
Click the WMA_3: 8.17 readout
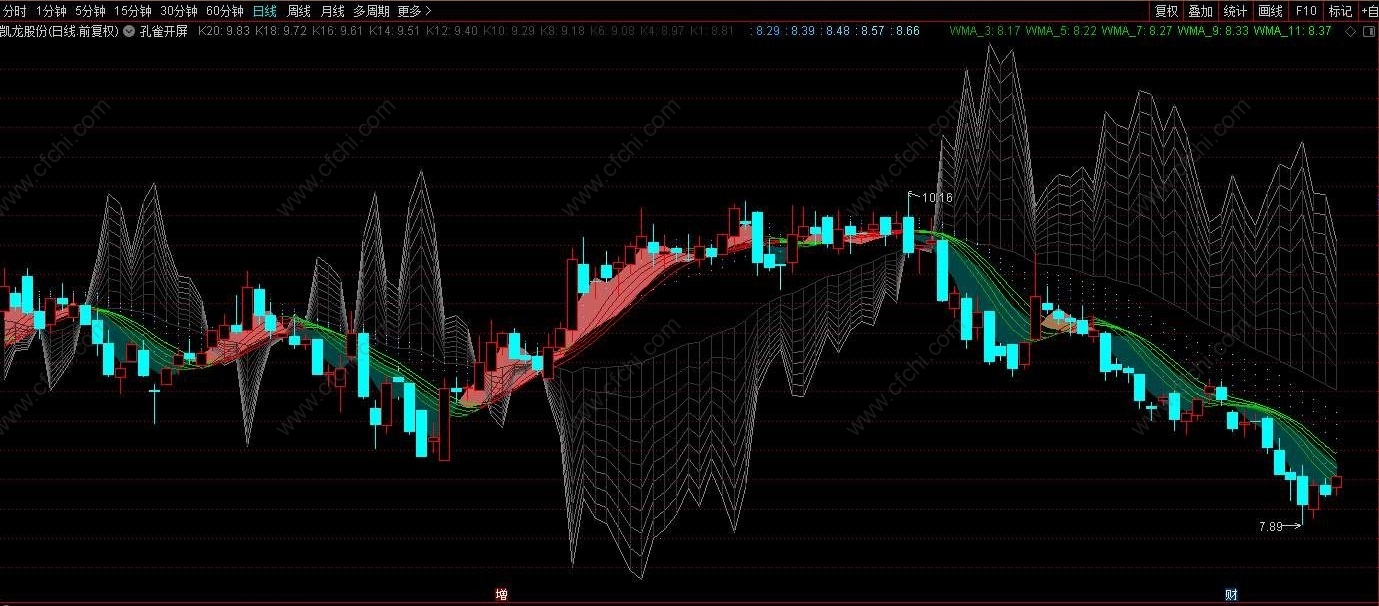pos(985,31)
